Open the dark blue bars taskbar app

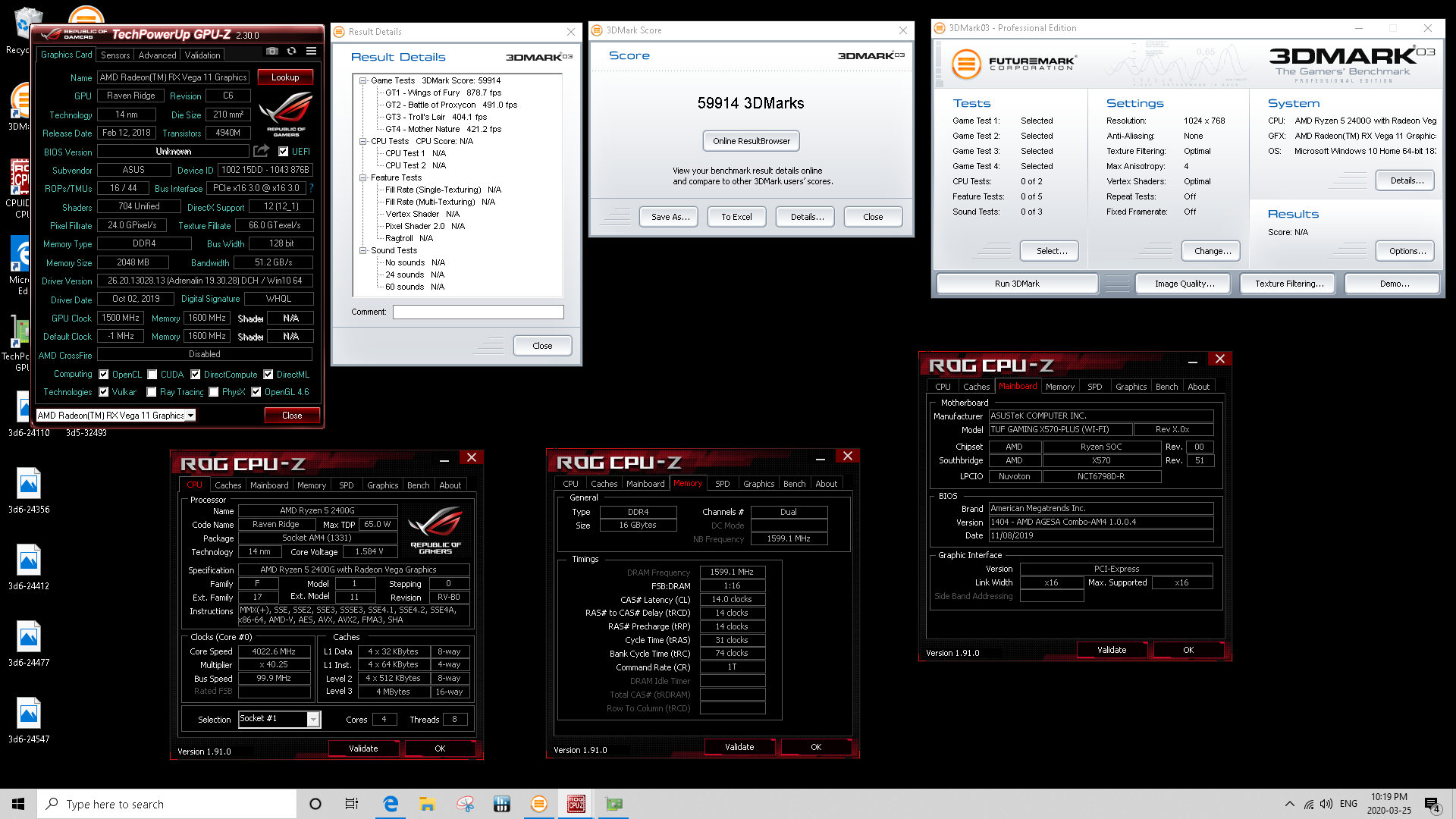pyautogui.click(x=501, y=804)
